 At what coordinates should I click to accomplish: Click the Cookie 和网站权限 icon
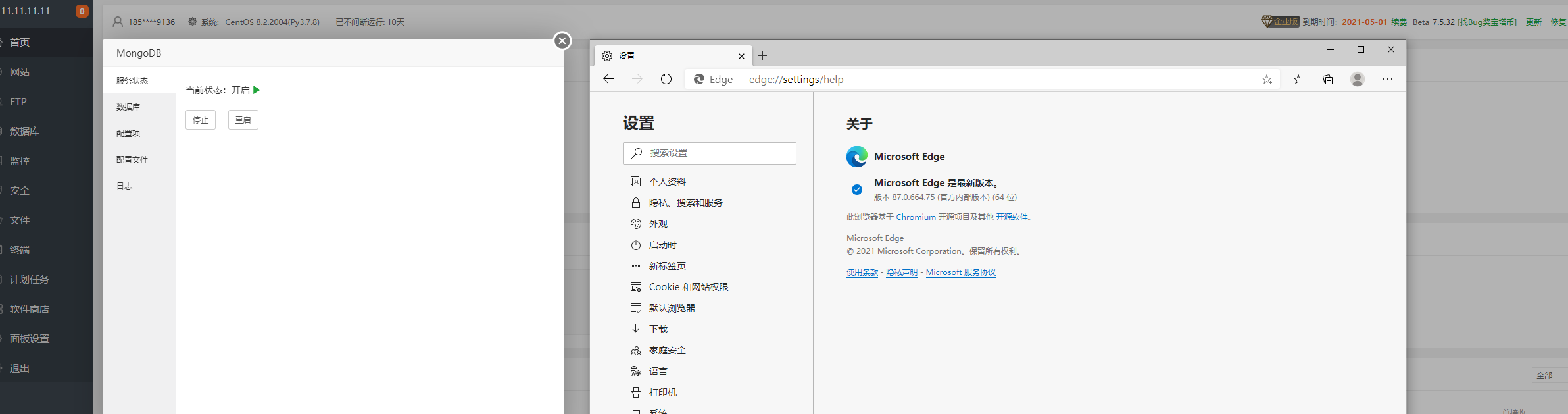click(x=635, y=287)
